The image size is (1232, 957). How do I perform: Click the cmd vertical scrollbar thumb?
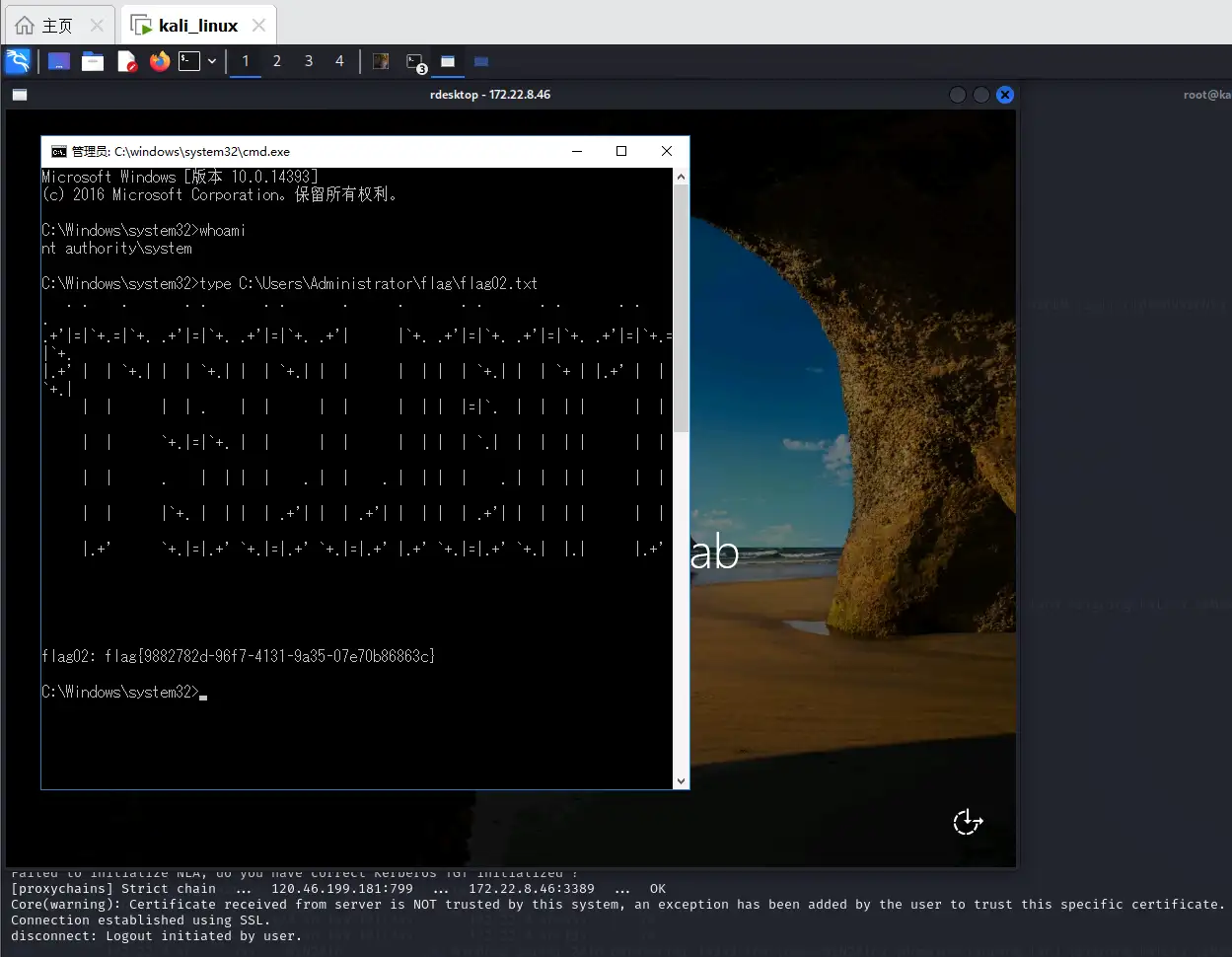[x=681, y=307]
